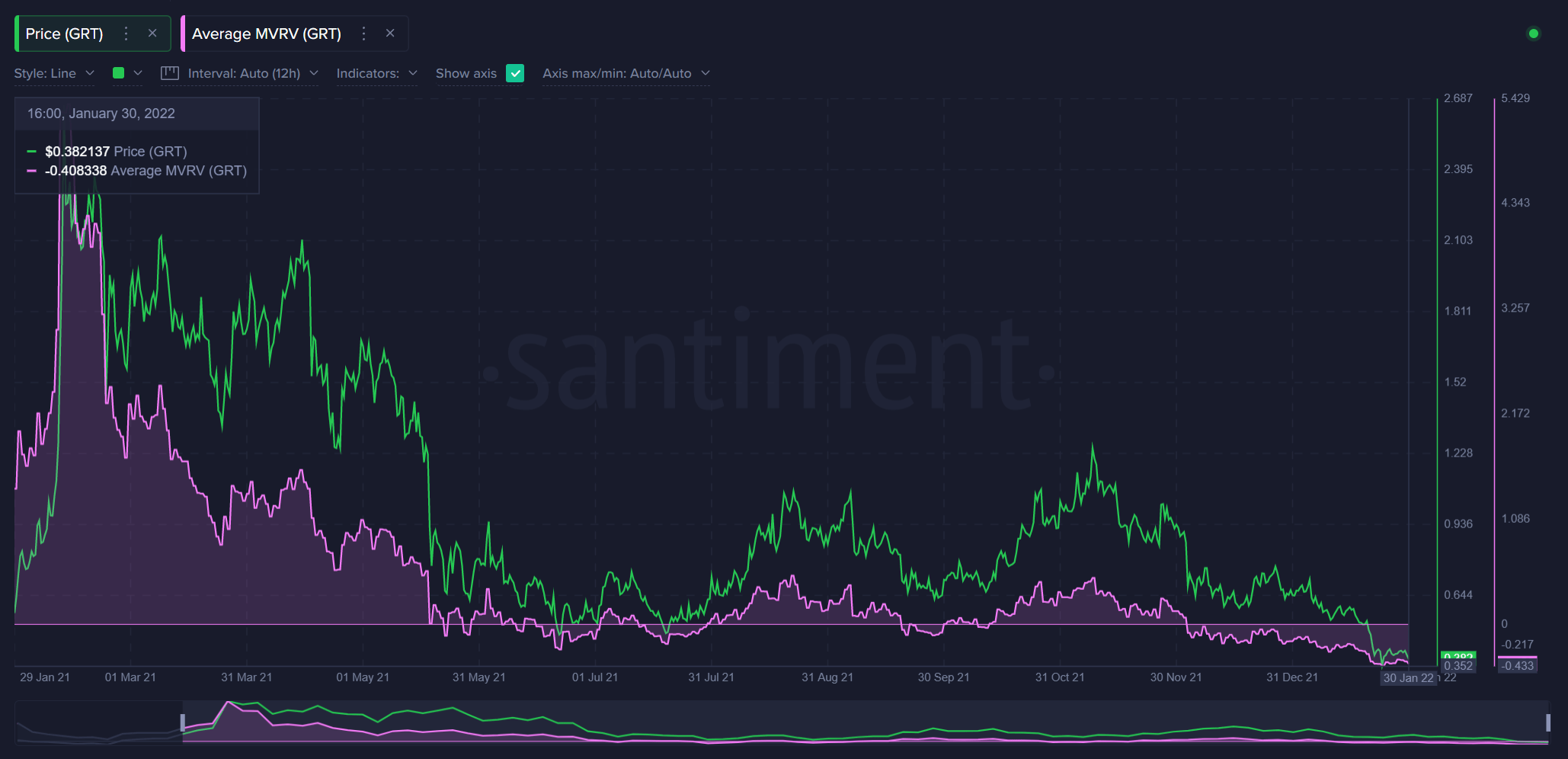Screen dimensions: 1568x759
Task: Remove the Average MVRV (GRT) metric
Action: click(390, 34)
